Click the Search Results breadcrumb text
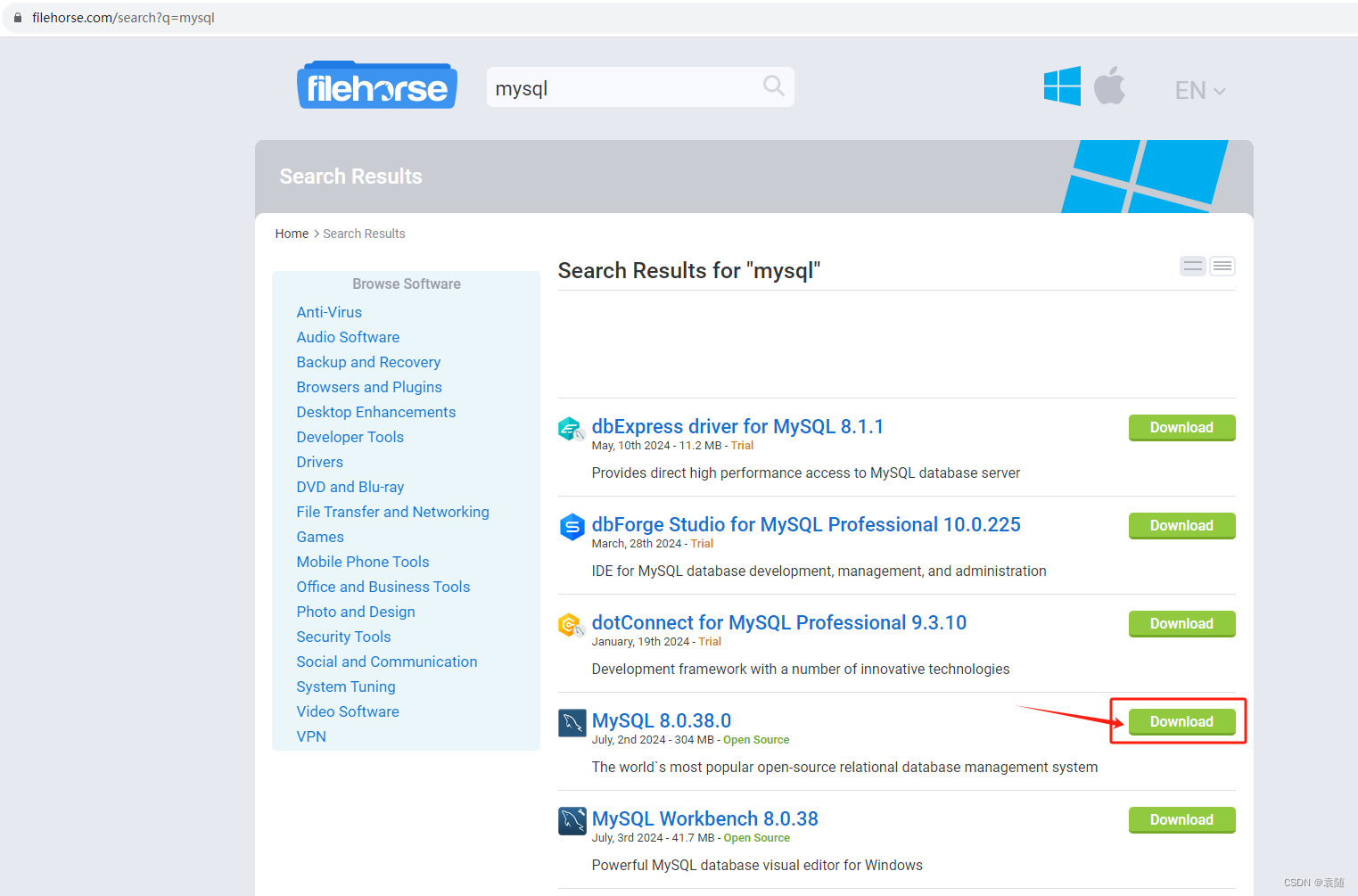 point(364,234)
